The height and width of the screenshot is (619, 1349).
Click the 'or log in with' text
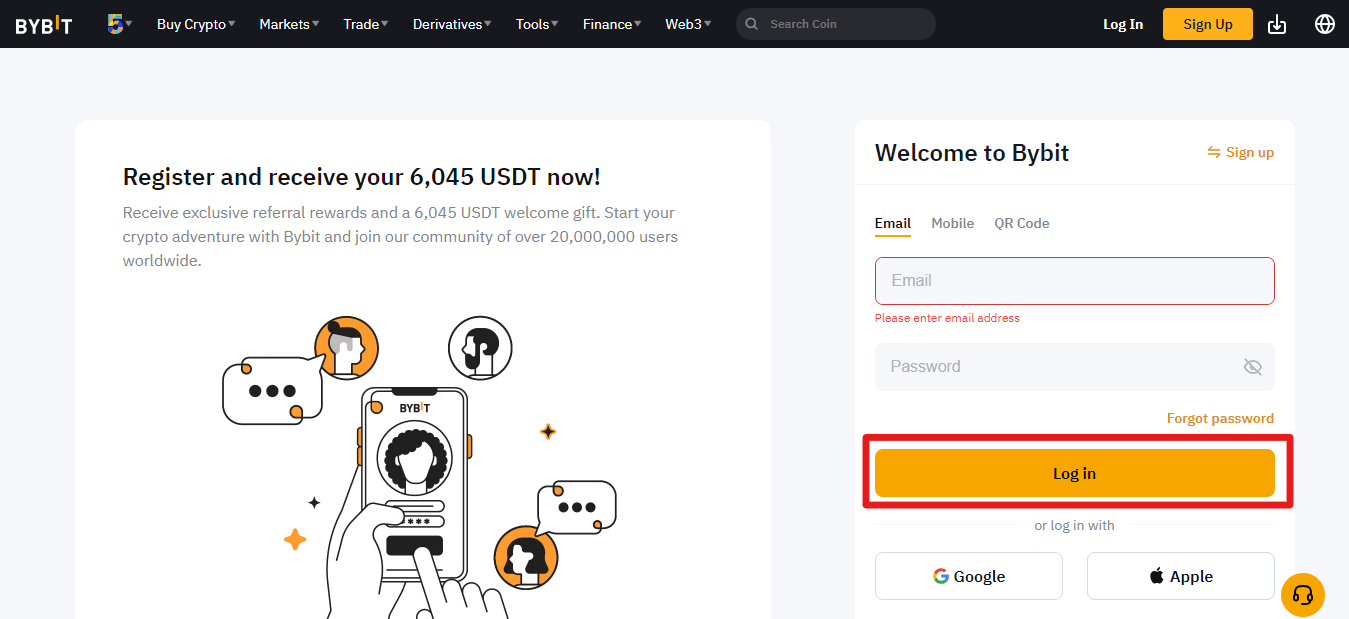(x=1075, y=525)
